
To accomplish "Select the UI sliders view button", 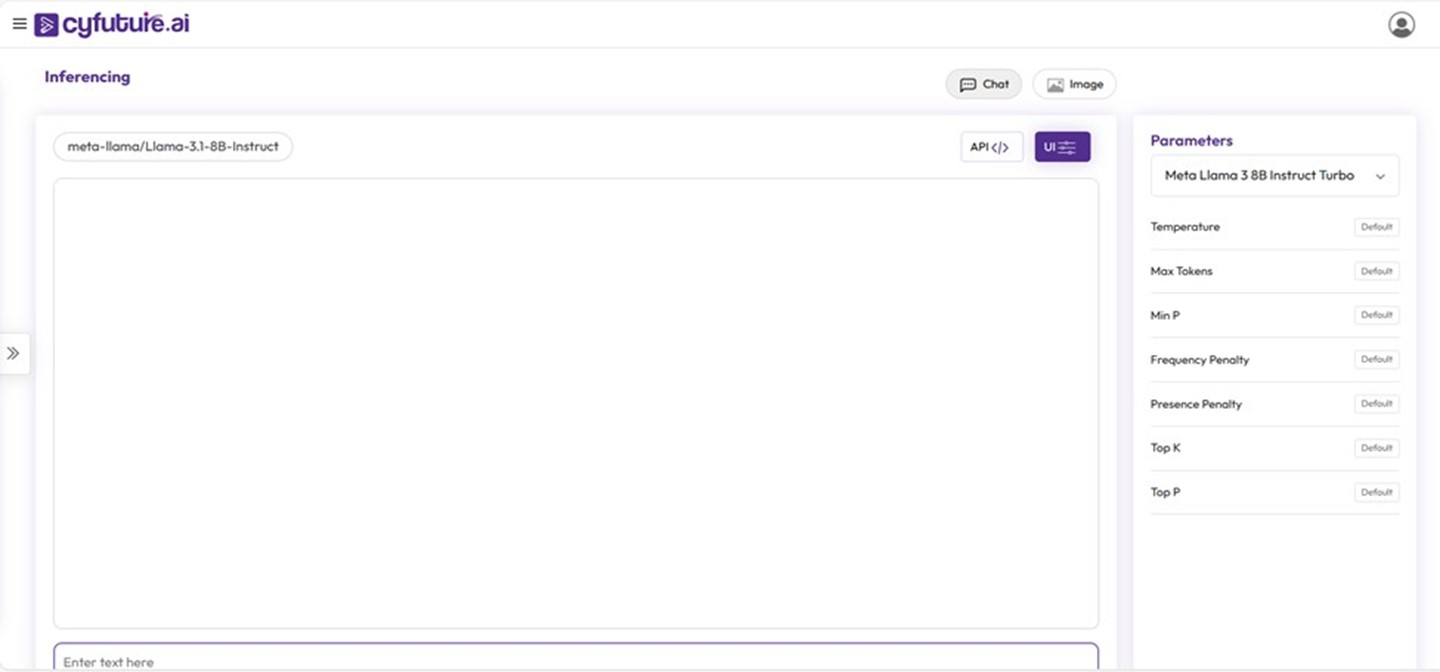I will coord(1062,147).
